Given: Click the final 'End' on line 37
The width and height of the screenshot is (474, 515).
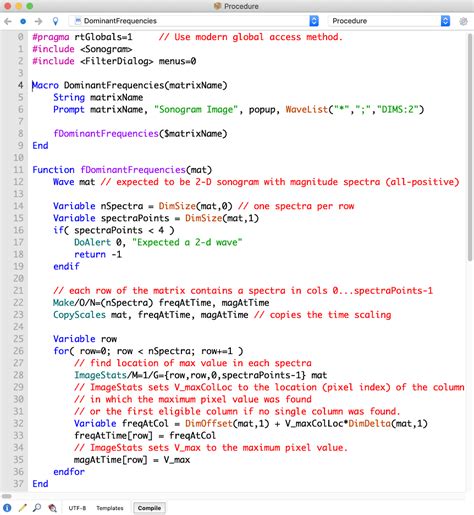Looking at the screenshot, I should click(40, 484).
